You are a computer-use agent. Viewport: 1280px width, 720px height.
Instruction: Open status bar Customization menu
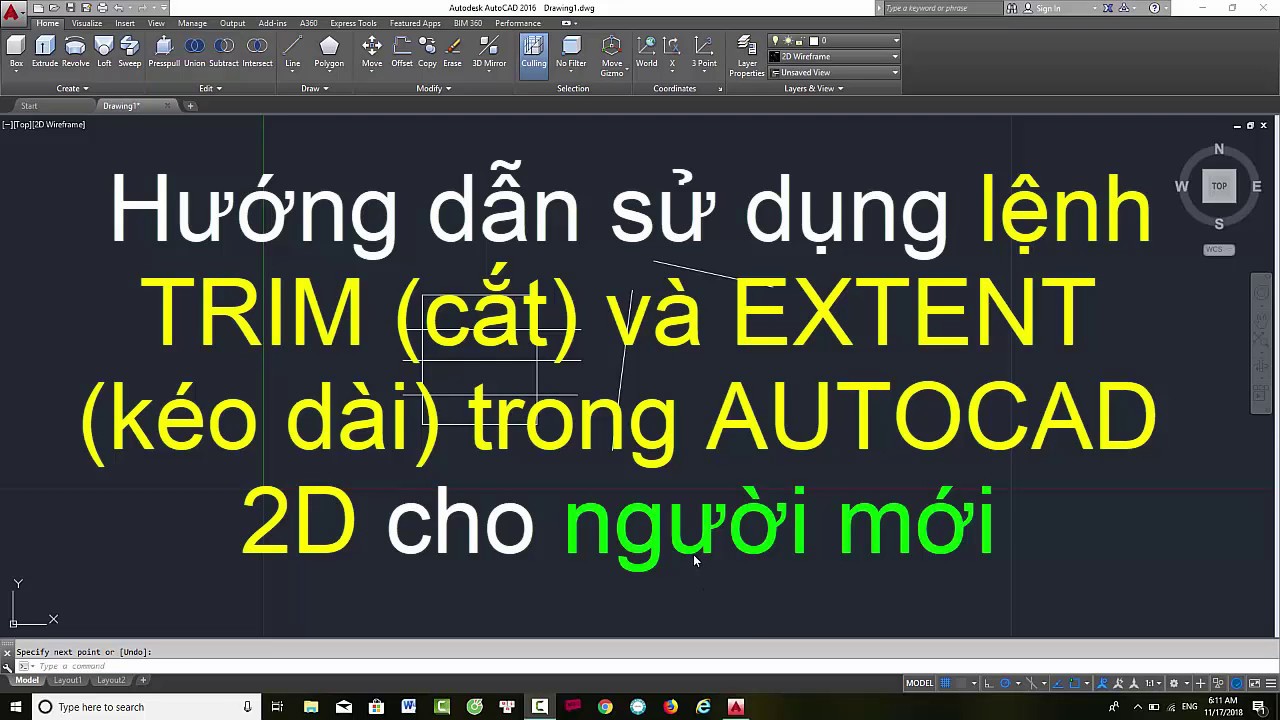click(x=1271, y=683)
